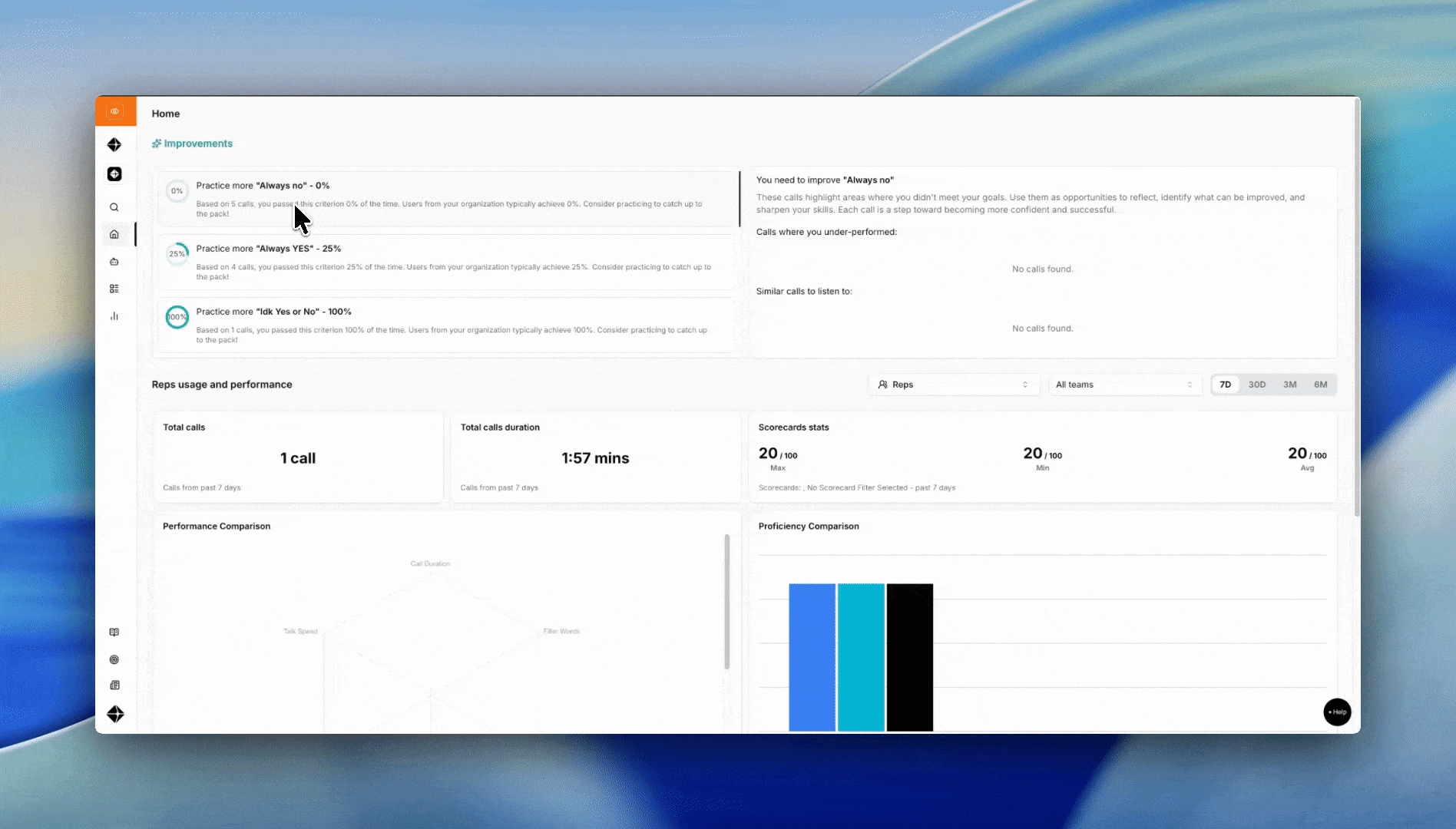This screenshot has height=829, width=1456.
Task: Click the "1 call" total value
Action: coord(298,458)
